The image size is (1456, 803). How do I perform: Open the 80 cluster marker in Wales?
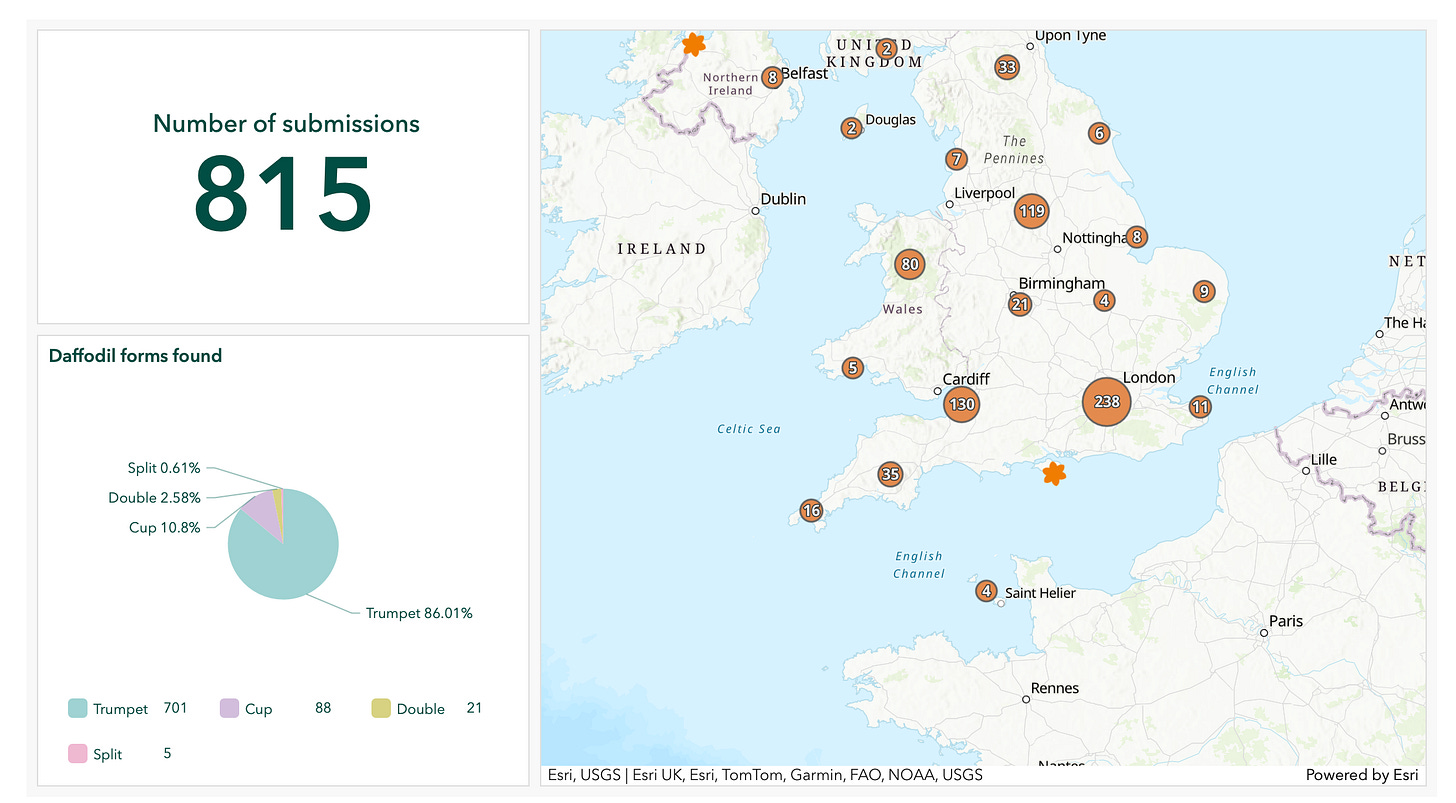coord(909,265)
